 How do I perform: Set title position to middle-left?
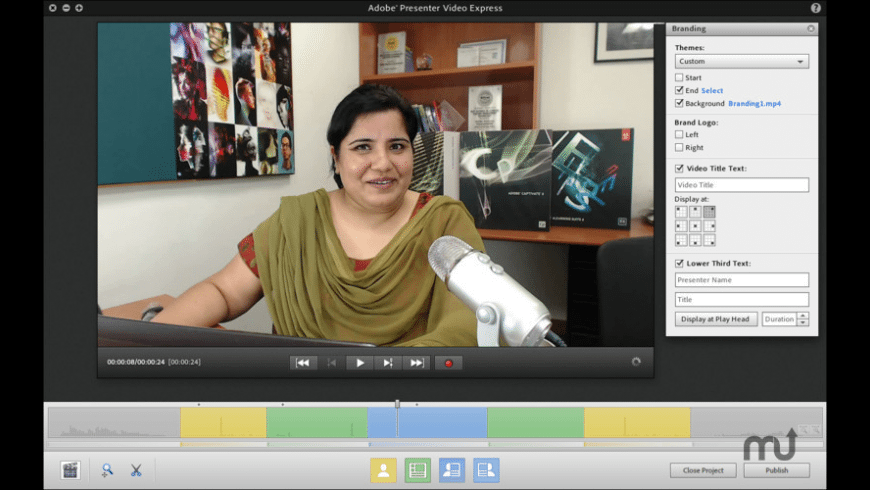[681, 226]
